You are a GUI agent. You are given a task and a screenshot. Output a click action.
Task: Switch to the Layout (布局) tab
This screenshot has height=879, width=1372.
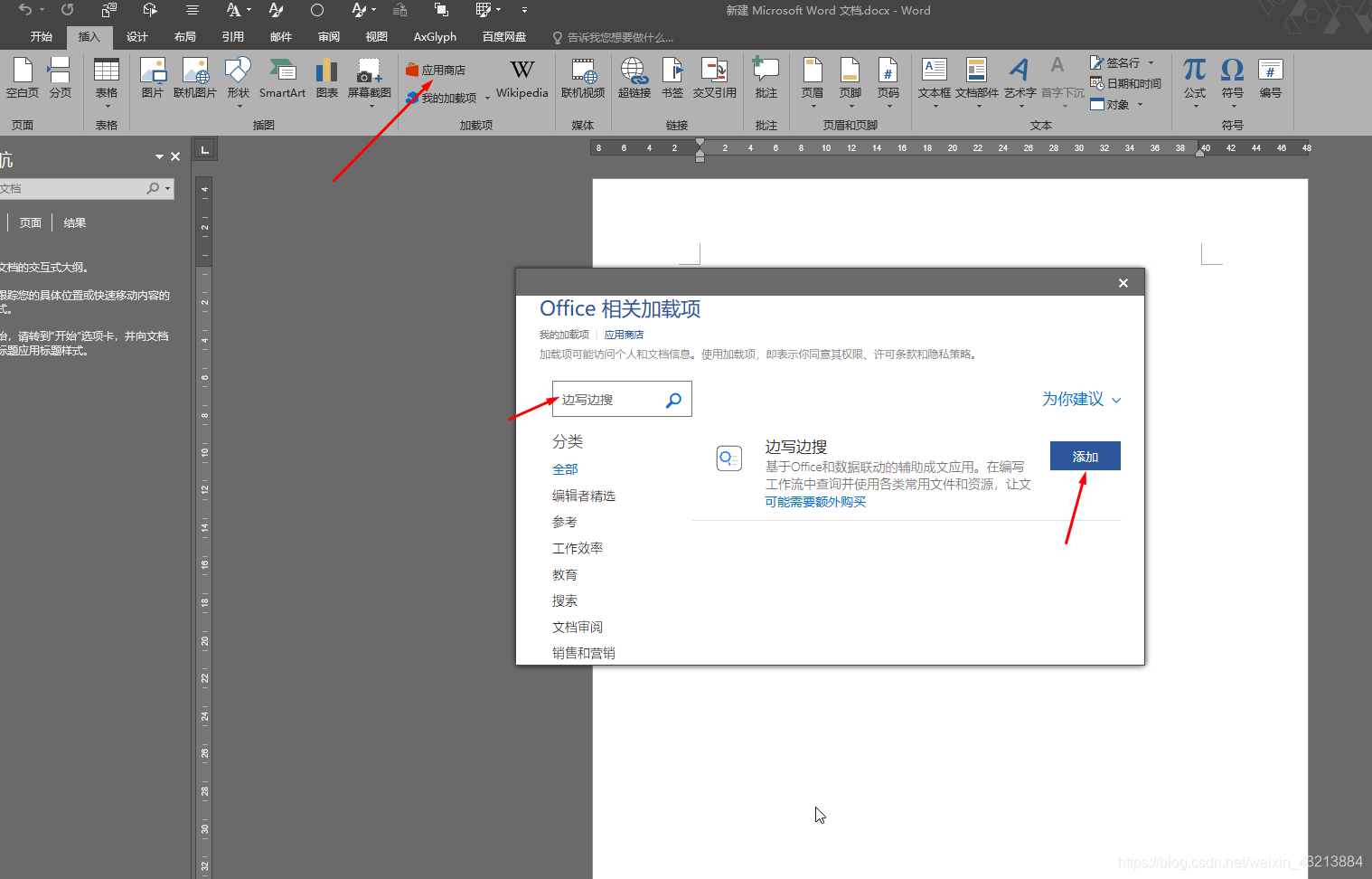[x=185, y=37]
